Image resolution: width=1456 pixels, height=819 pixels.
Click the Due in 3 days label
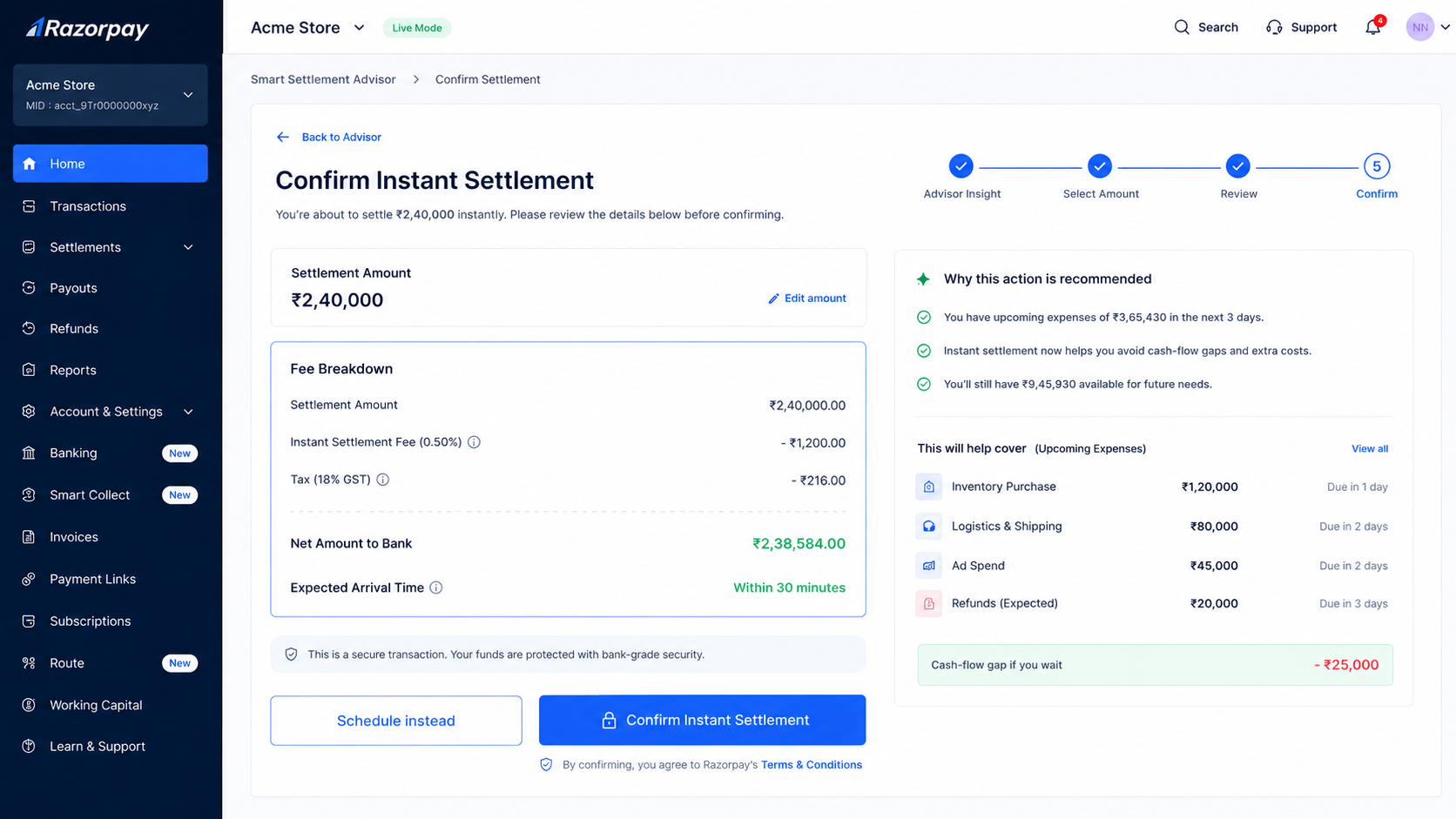click(1353, 604)
